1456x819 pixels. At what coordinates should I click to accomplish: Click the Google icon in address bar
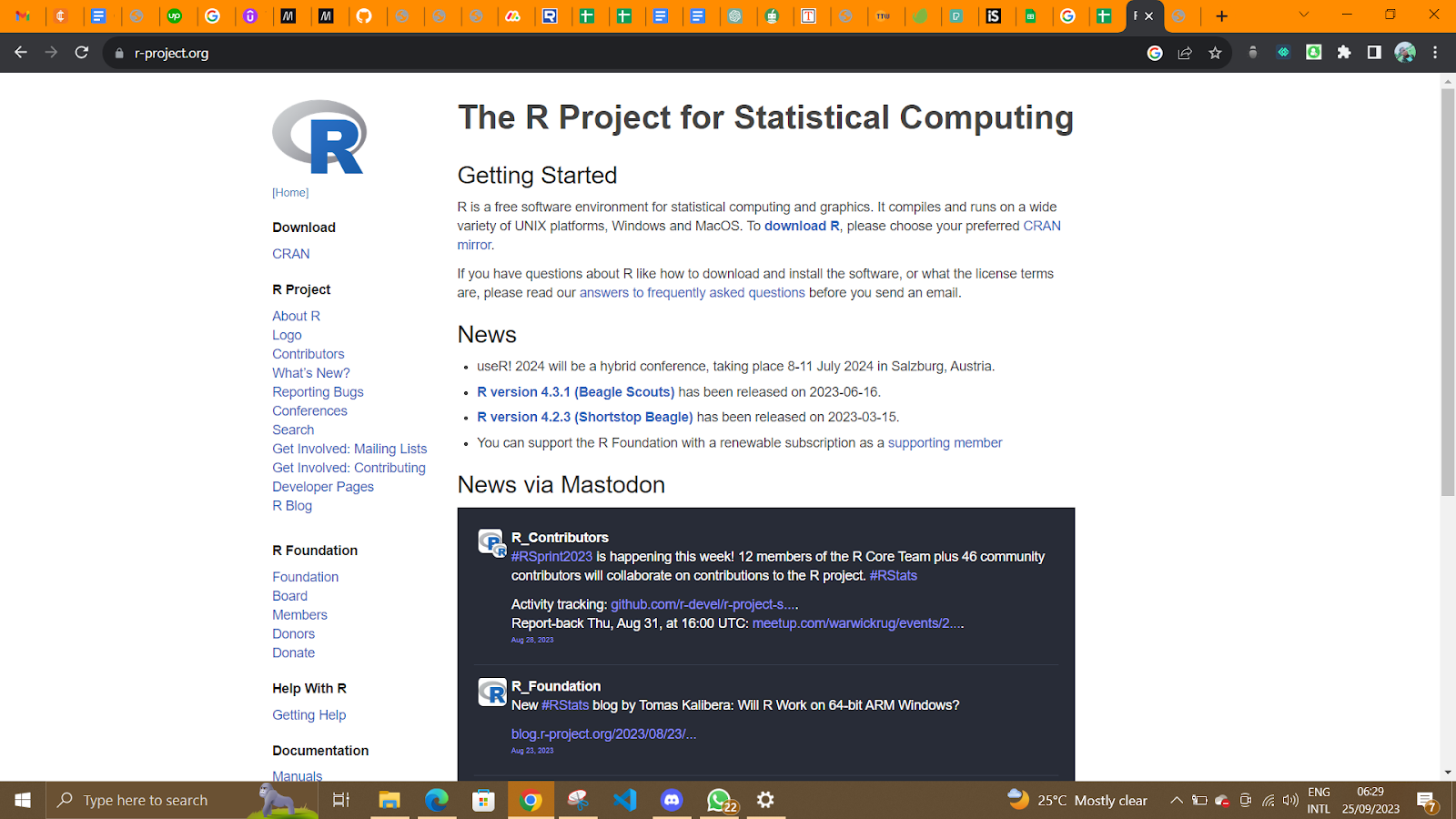pos(1155,53)
